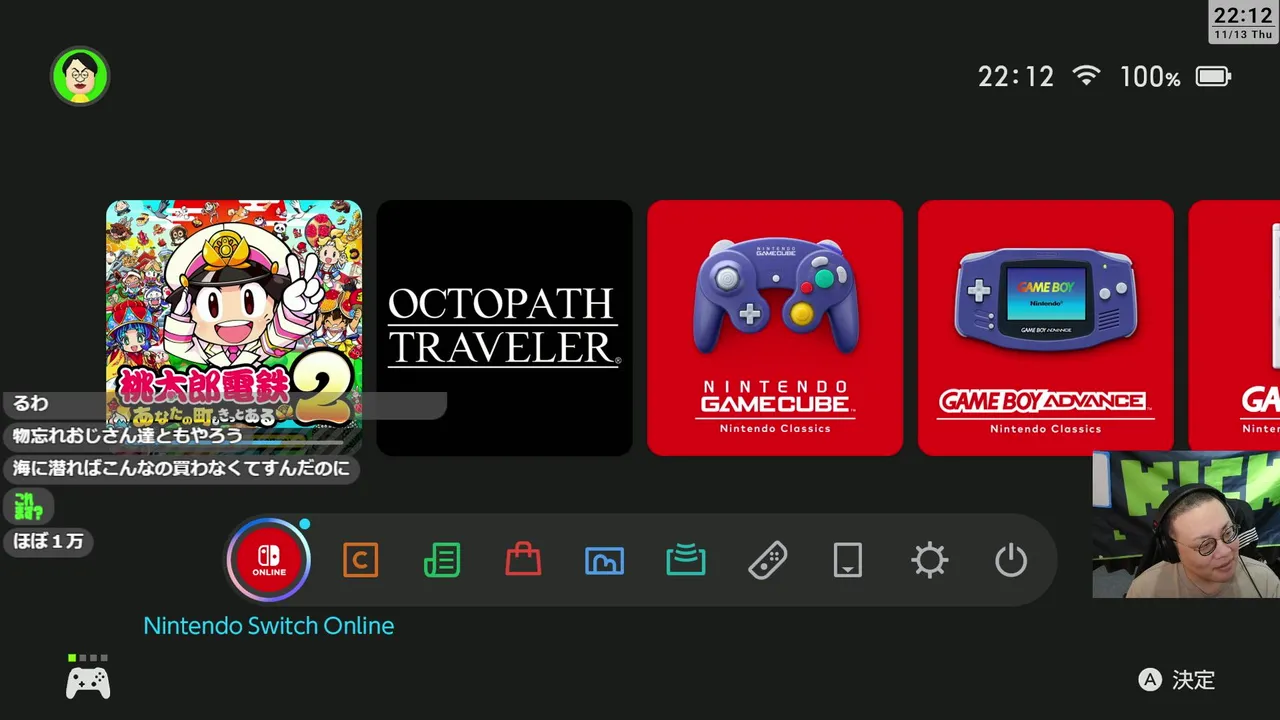Click chat message 海に潜ればこんなの買わなくてすんだのに
This screenshot has width=1280, height=720.
pyautogui.click(x=181, y=468)
